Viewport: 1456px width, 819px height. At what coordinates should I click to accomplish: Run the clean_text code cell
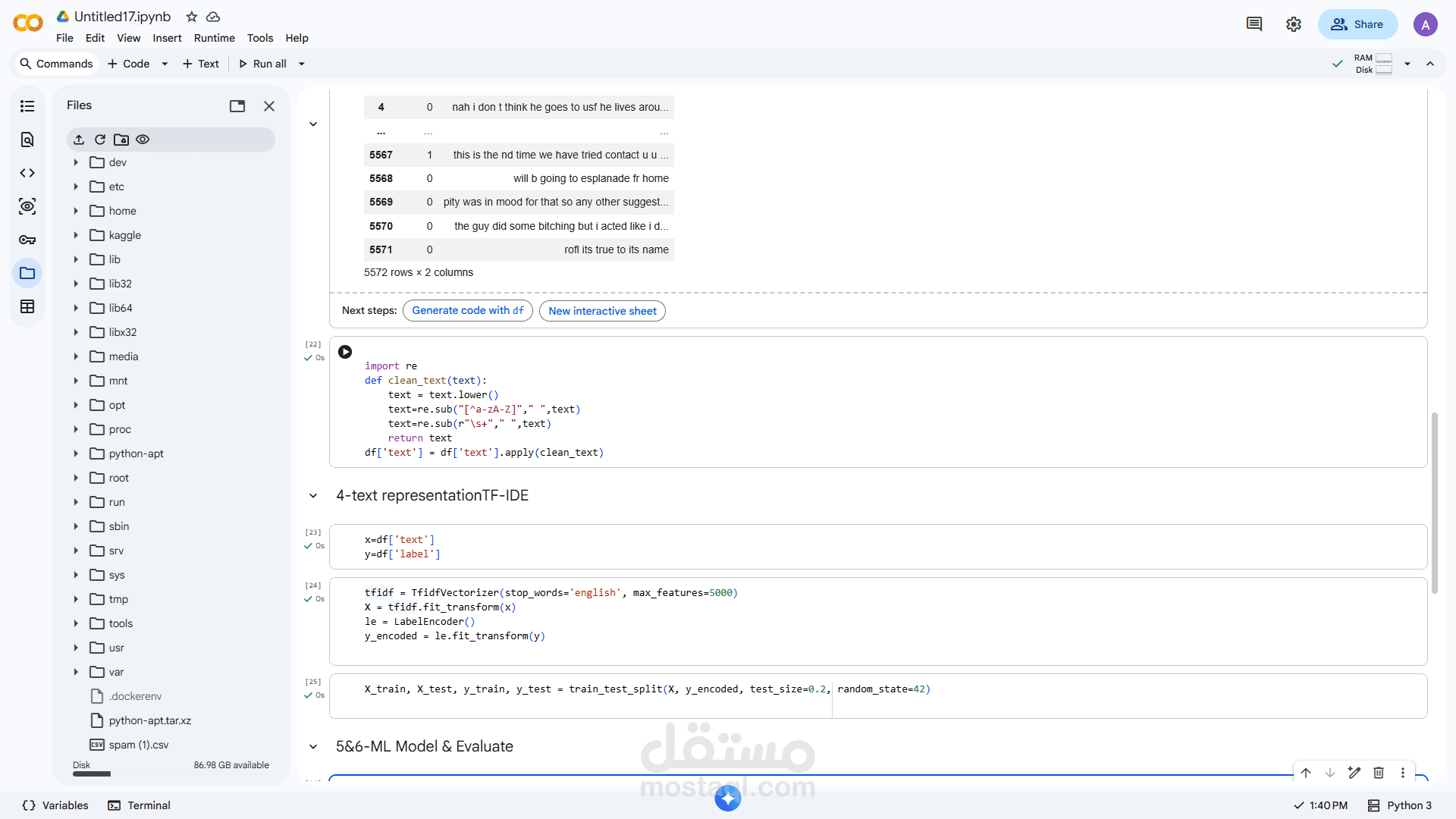(x=345, y=352)
